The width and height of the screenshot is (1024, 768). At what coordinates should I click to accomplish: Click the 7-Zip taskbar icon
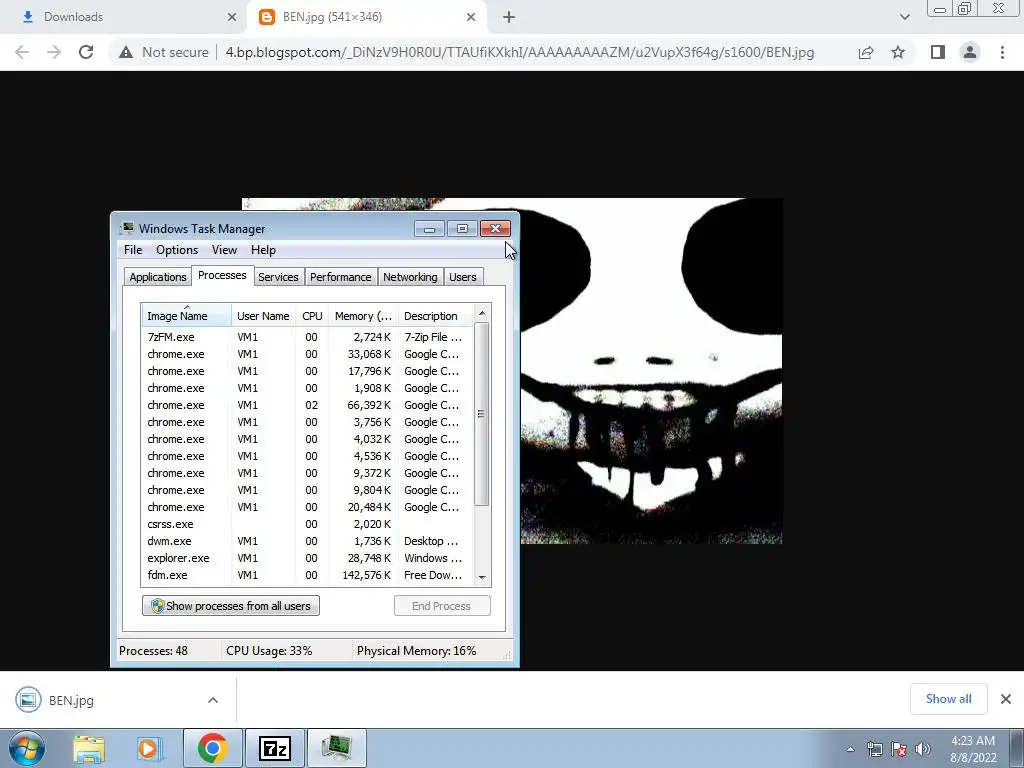click(275, 748)
